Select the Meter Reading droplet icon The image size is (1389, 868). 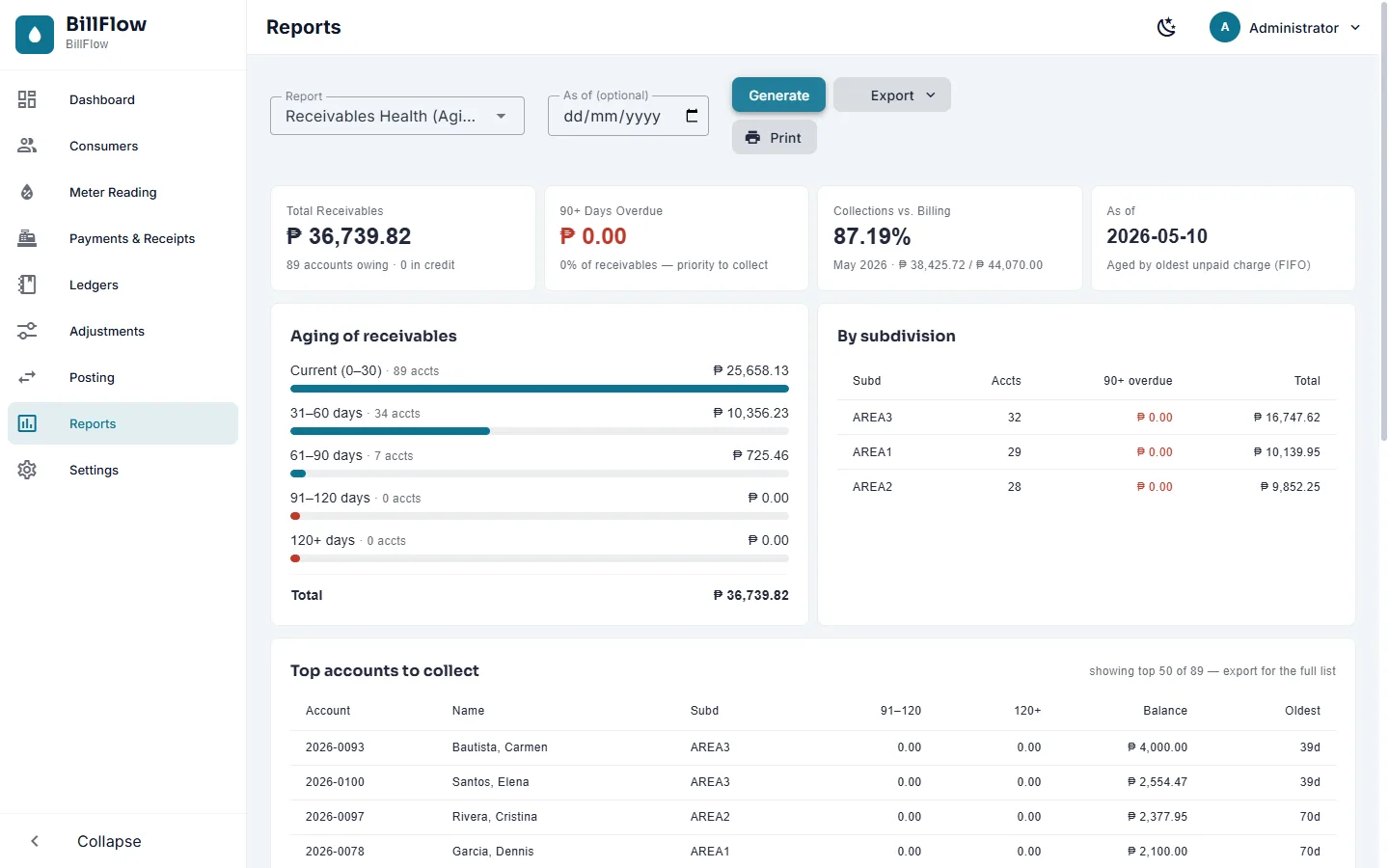[x=27, y=192]
